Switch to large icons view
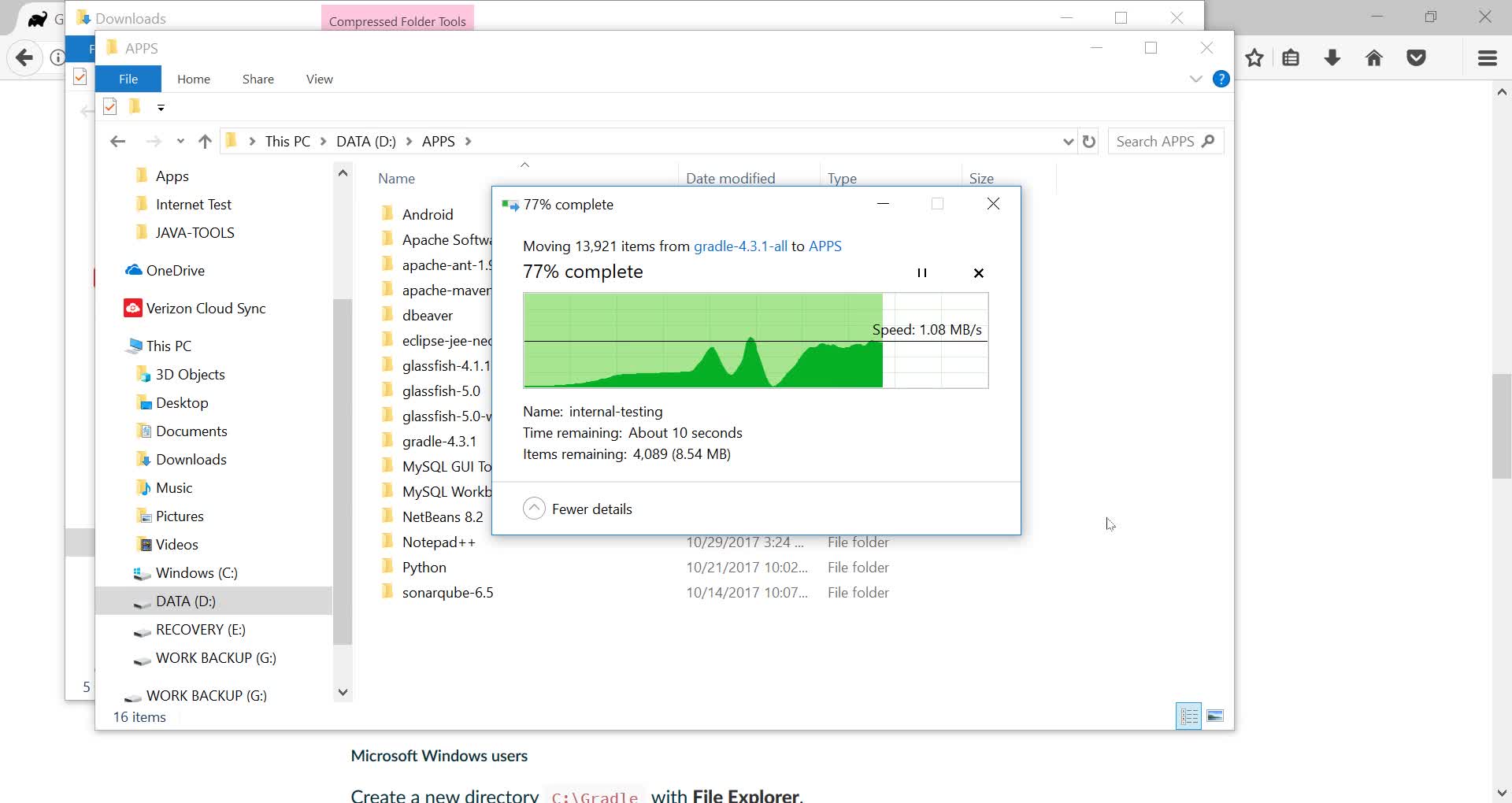The image size is (1512, 803). tap(1216, 716)
